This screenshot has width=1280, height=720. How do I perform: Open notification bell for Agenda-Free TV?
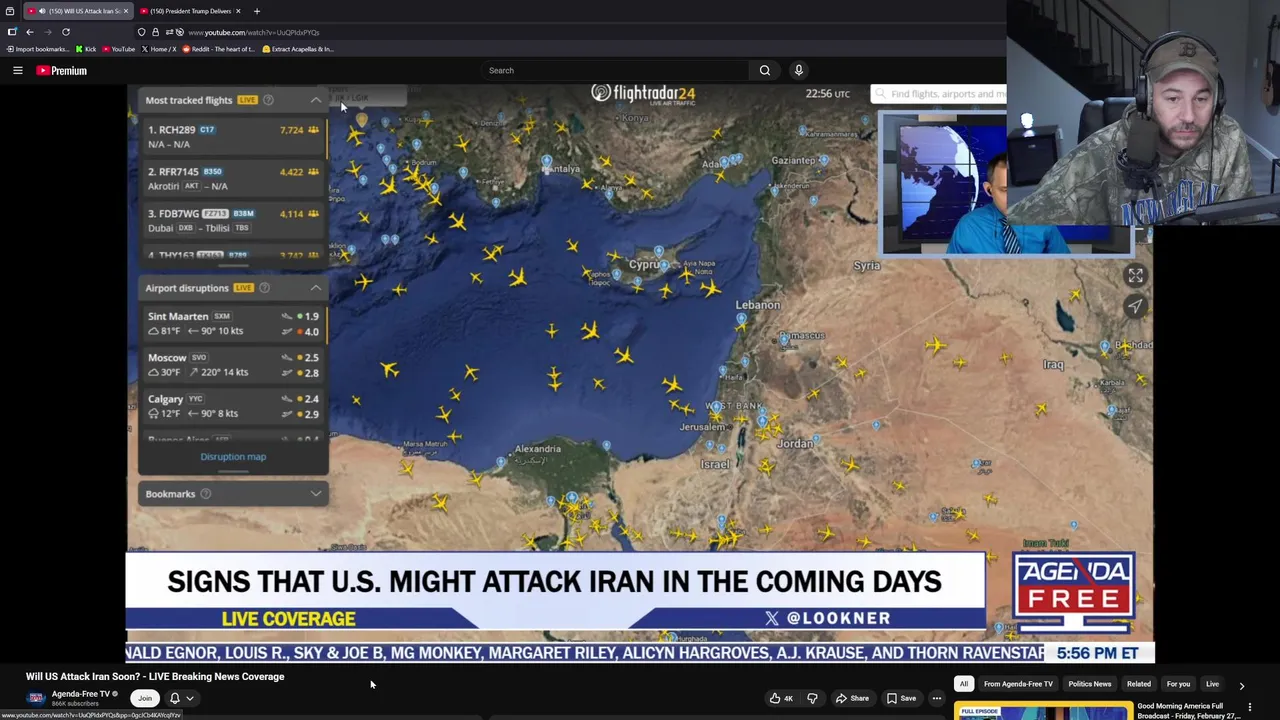click(175, 698)
